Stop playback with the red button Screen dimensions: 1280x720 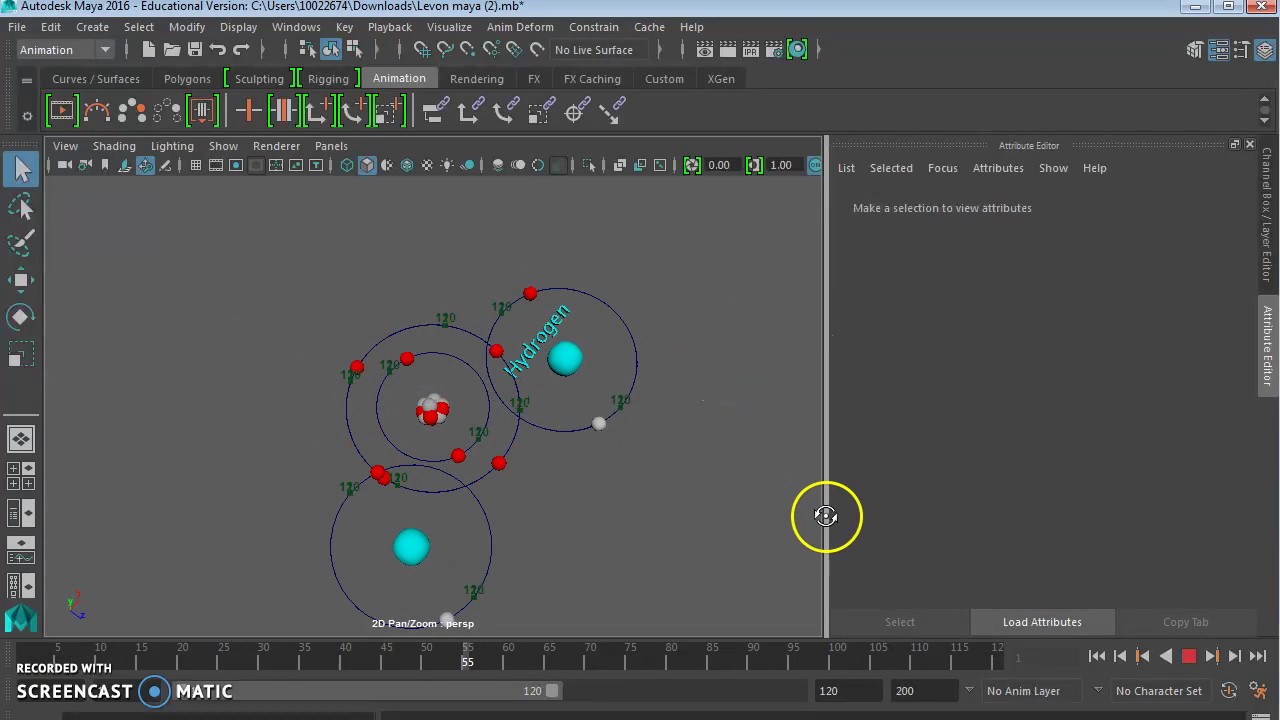1189,656
